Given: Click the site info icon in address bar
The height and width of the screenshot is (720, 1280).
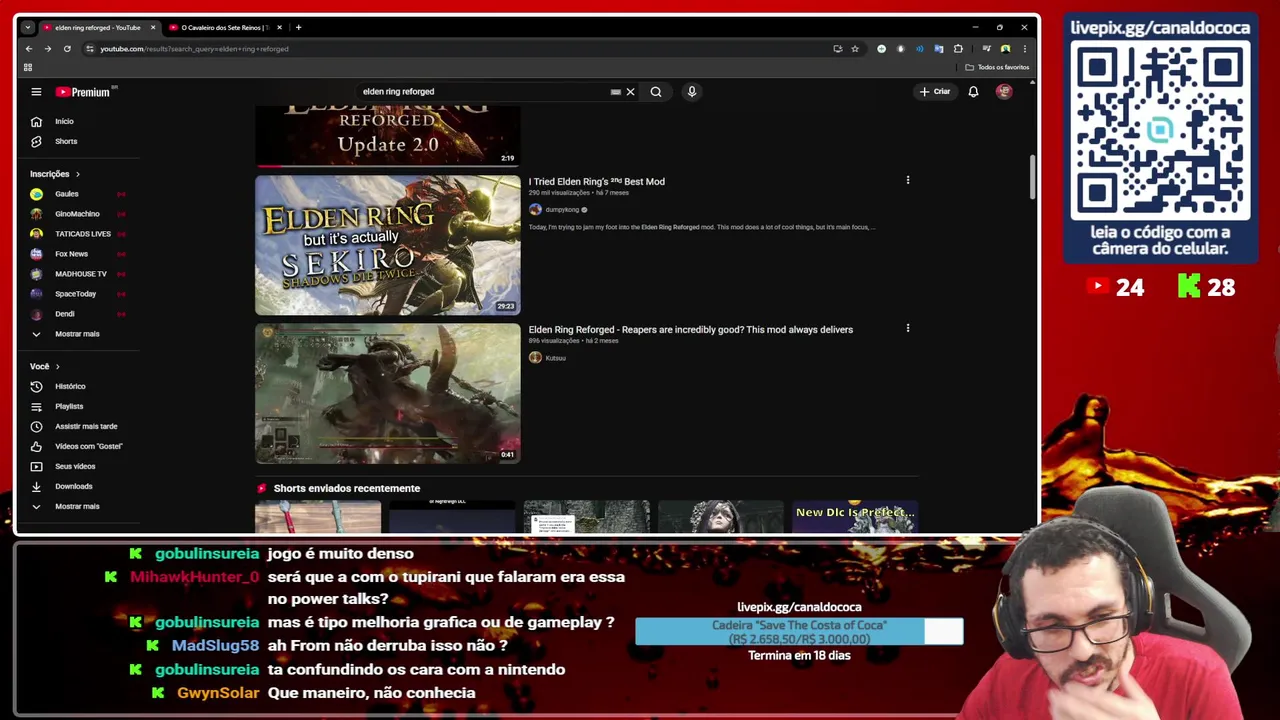Looking at the screenshot, I should point(90,49).
